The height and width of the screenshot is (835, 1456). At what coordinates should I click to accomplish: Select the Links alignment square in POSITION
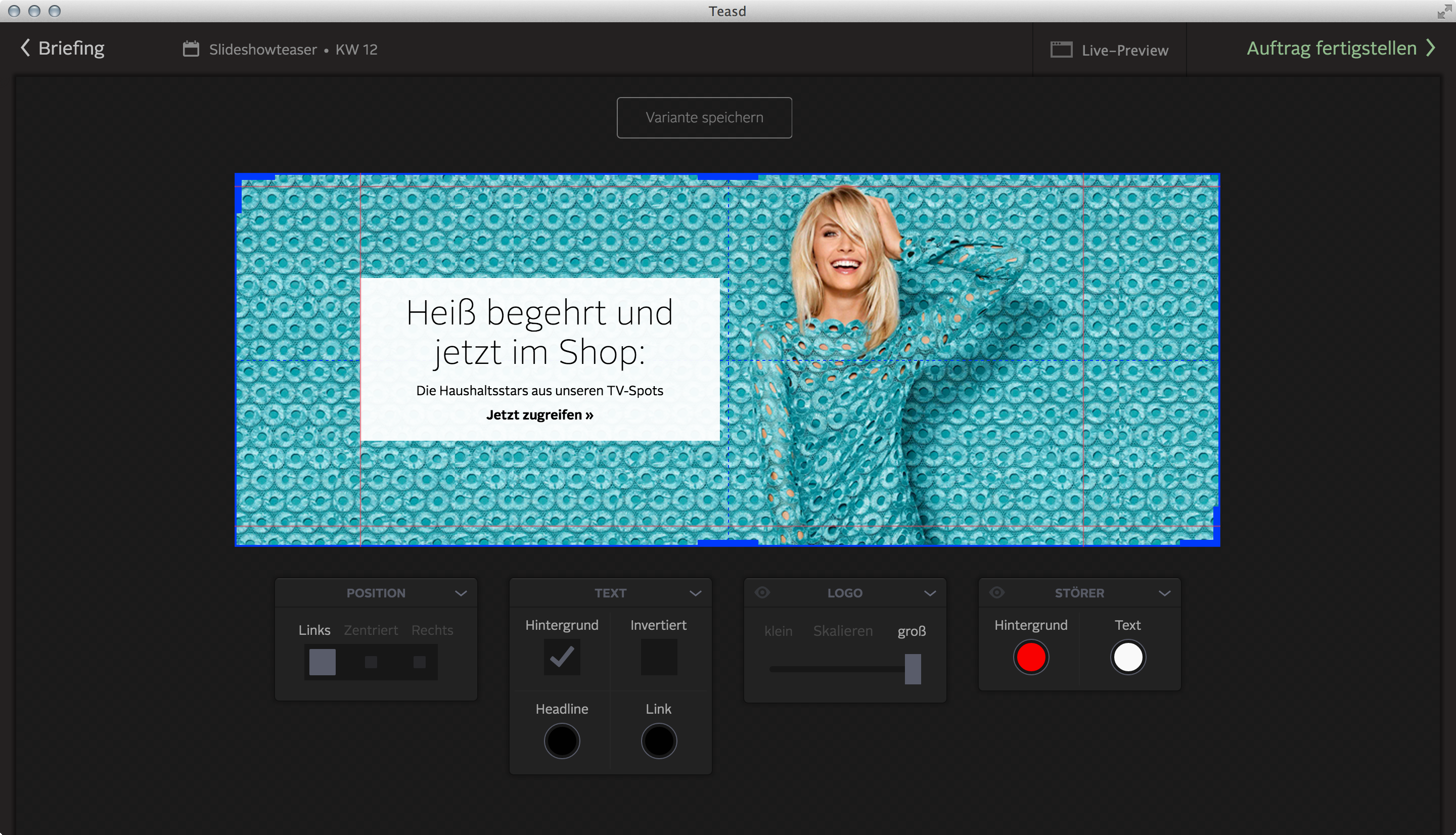pos(321,661)
